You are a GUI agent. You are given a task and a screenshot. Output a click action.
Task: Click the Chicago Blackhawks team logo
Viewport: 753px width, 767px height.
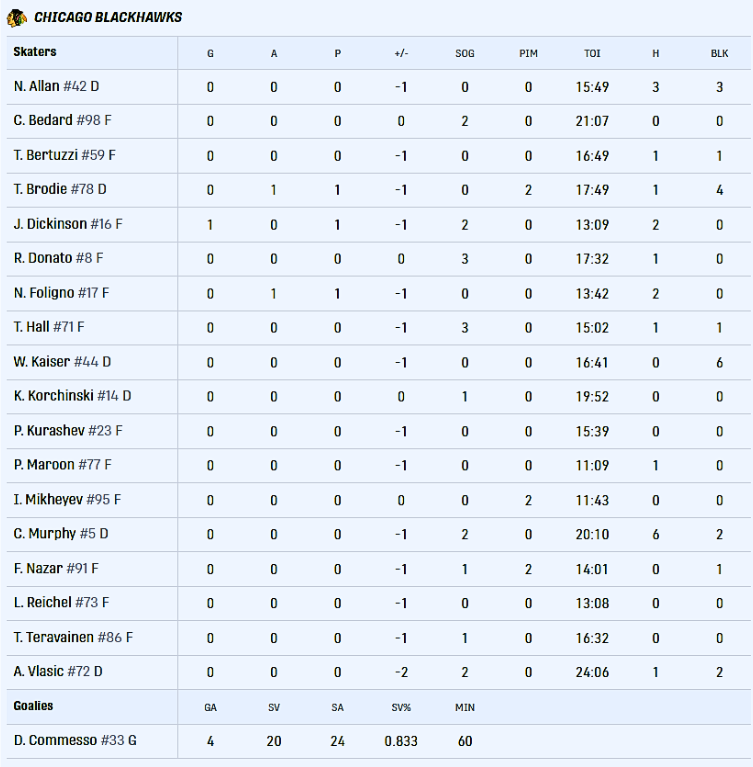point(17,18)
